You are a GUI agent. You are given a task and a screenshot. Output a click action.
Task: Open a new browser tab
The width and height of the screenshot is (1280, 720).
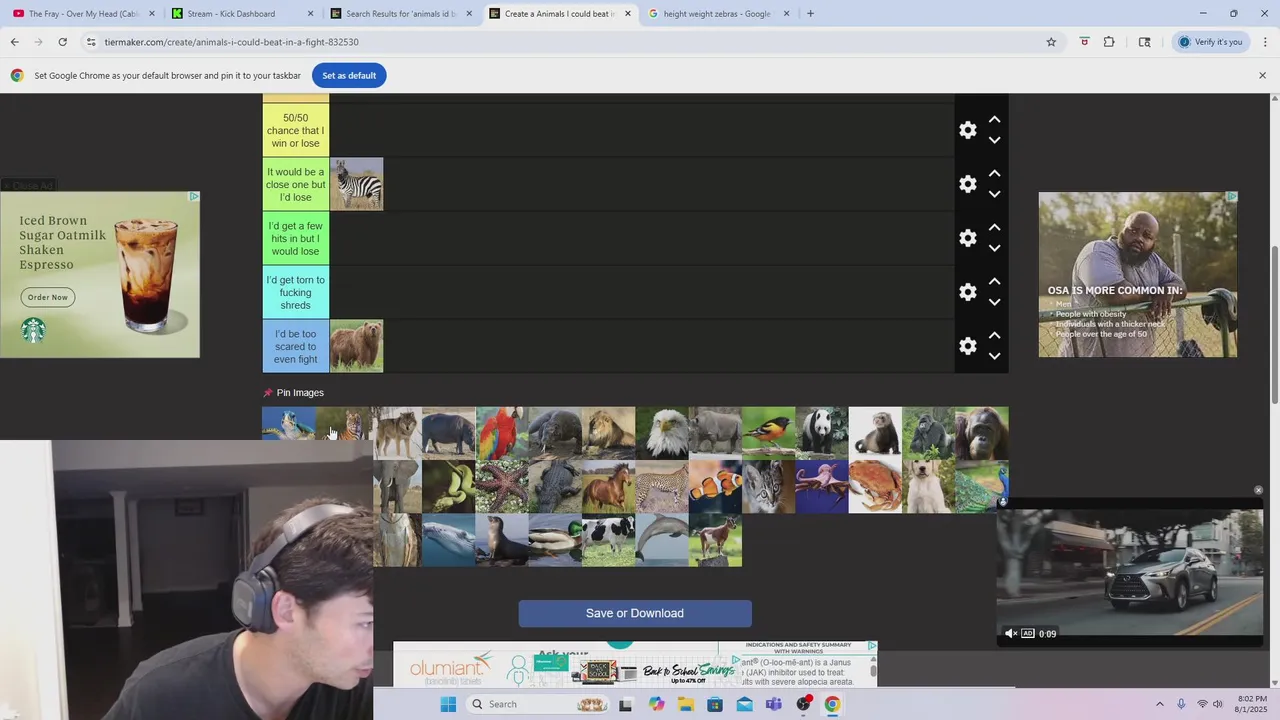[810, 14]
